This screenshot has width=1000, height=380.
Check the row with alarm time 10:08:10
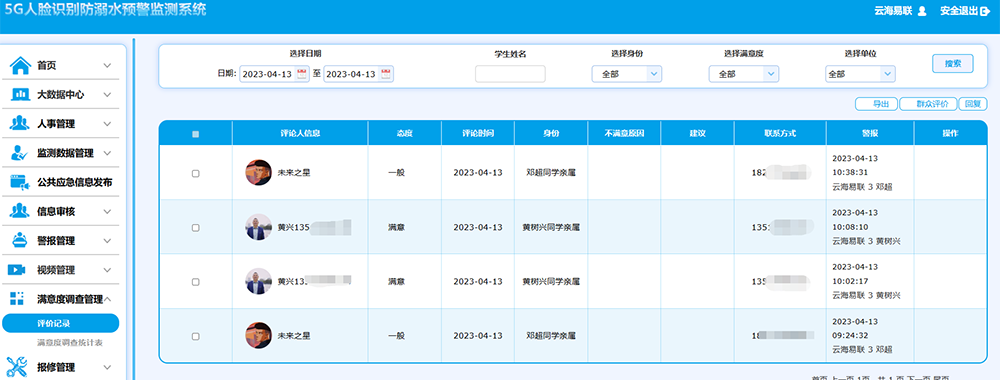coord(196,228)
